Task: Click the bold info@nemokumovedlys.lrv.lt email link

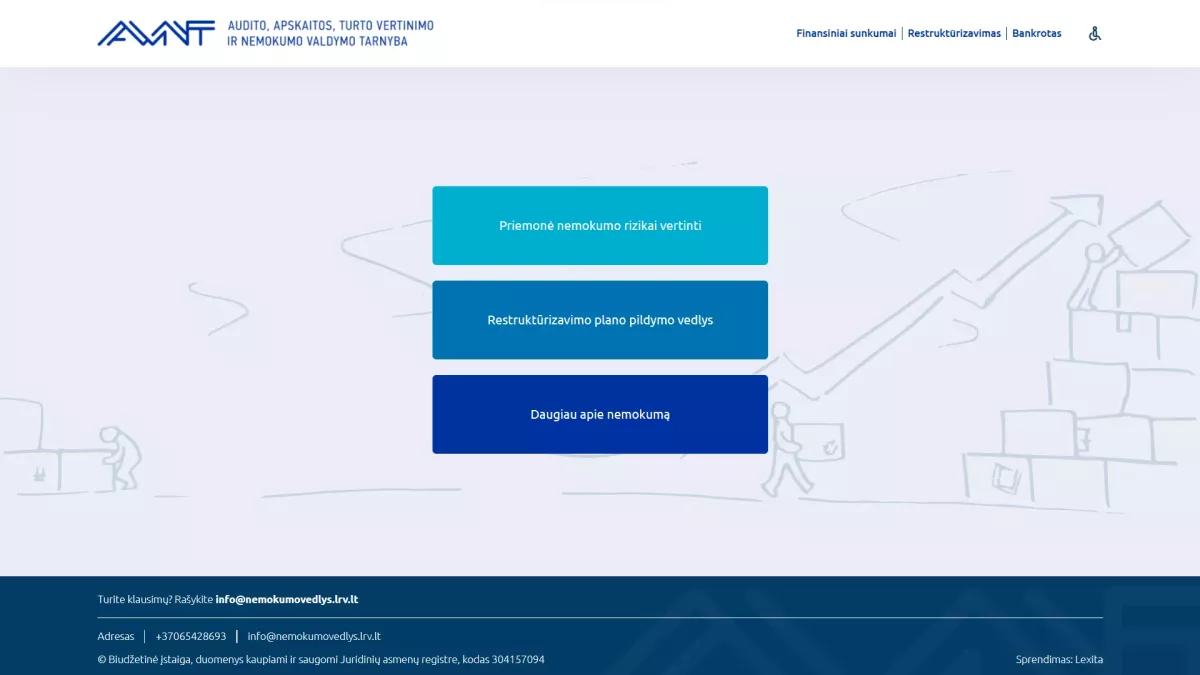Action: pos(287,599)
